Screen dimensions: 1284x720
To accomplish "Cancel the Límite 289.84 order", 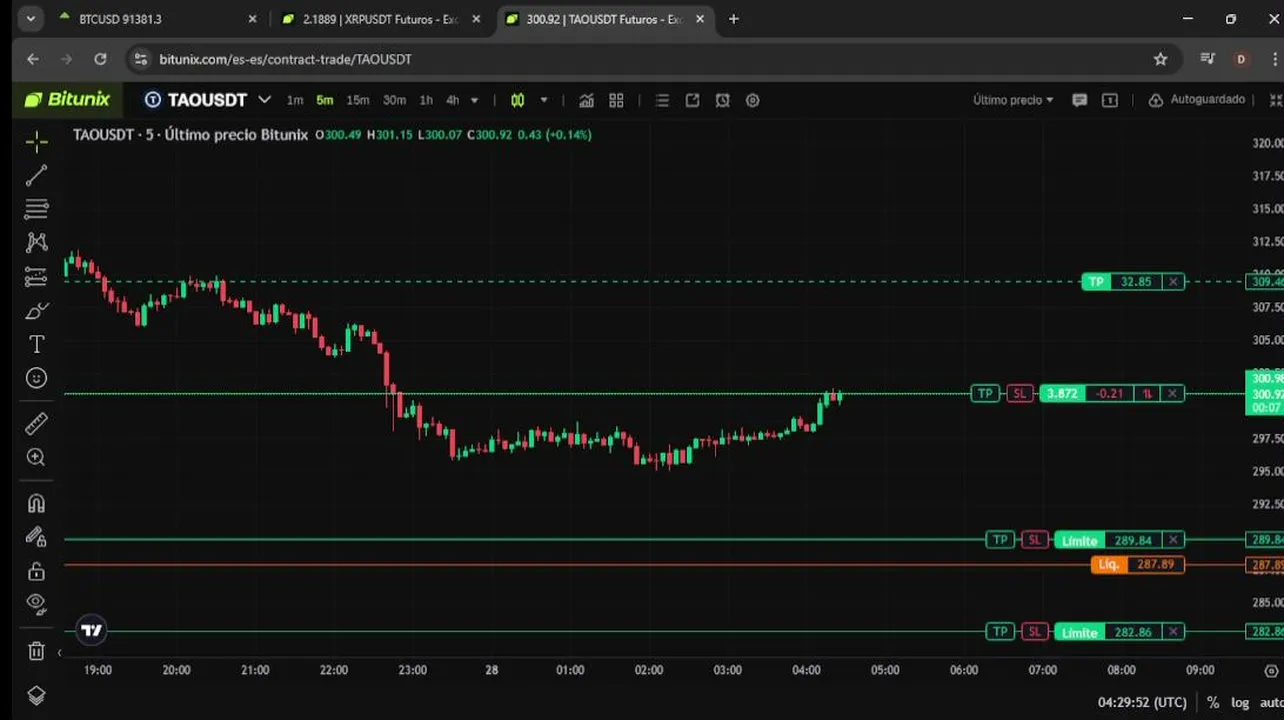I will pos(1173,540).
